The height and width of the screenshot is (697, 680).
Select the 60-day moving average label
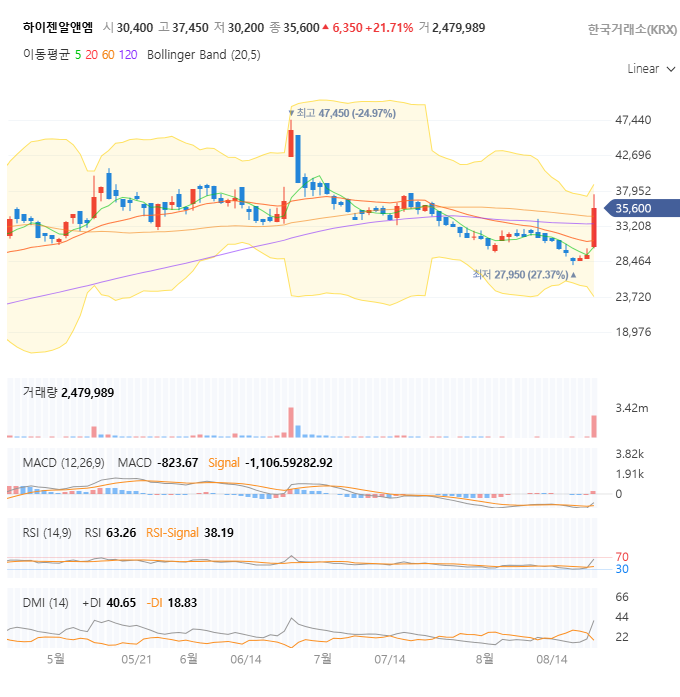click(x=108, y=55)
